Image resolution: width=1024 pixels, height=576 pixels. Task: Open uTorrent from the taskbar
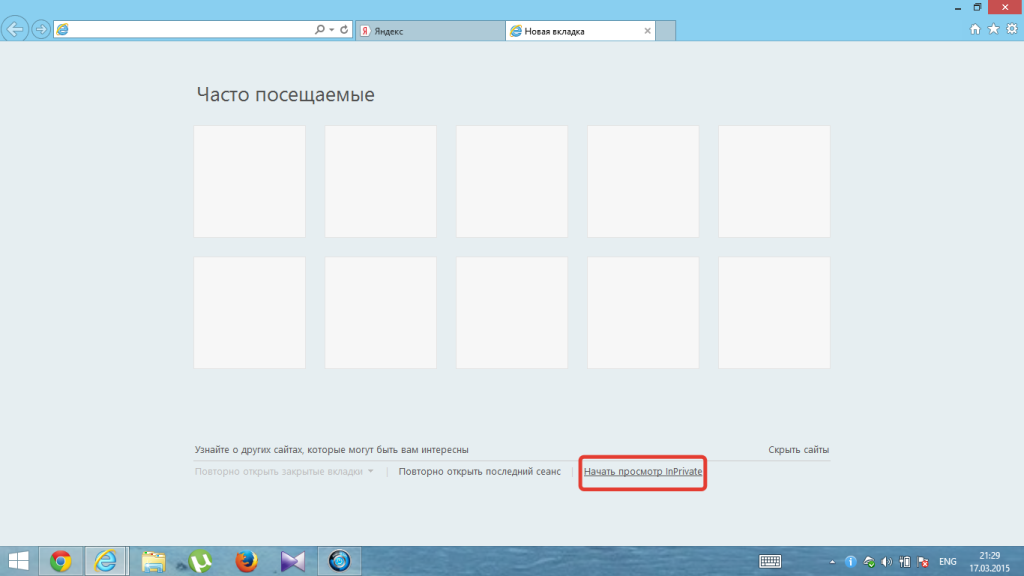pos(200,561)
